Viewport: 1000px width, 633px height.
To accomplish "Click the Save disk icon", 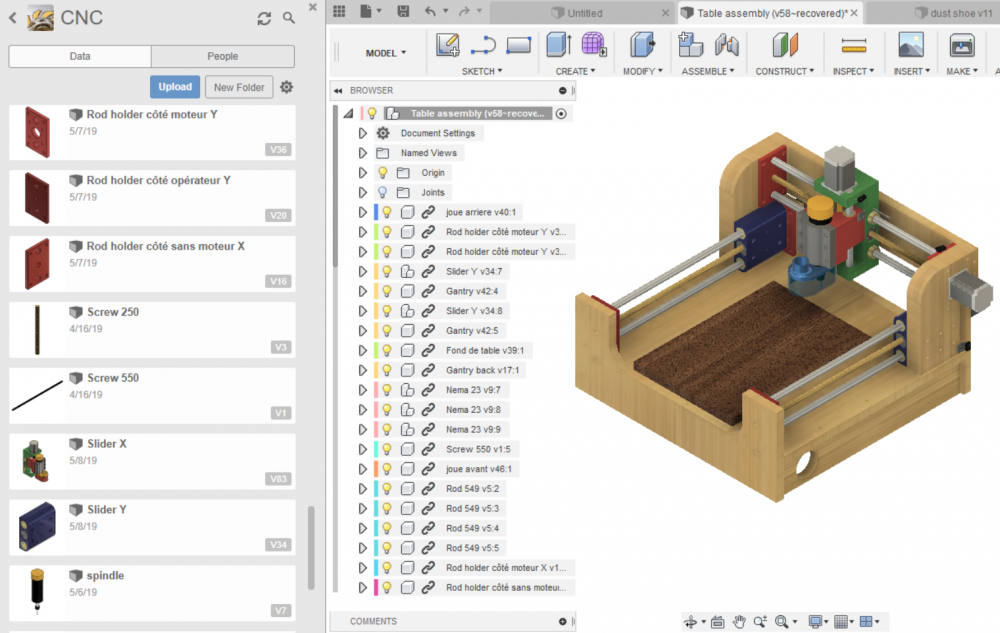I will click(403, 12).
